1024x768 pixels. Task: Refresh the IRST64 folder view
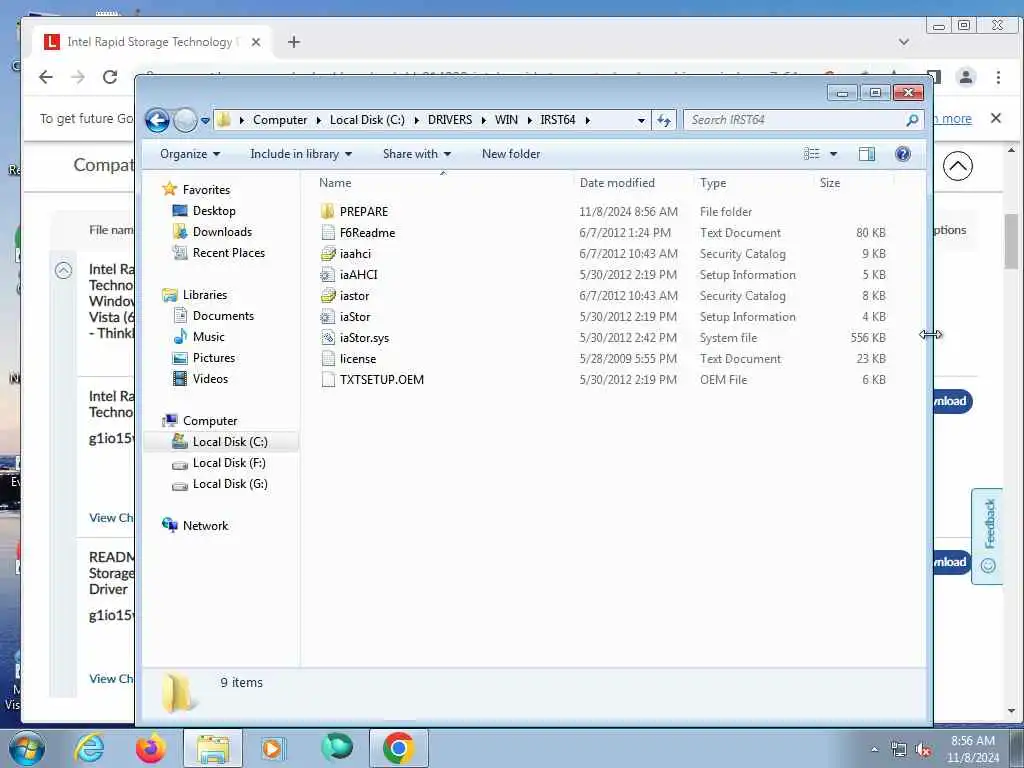(x=664, y=120)
